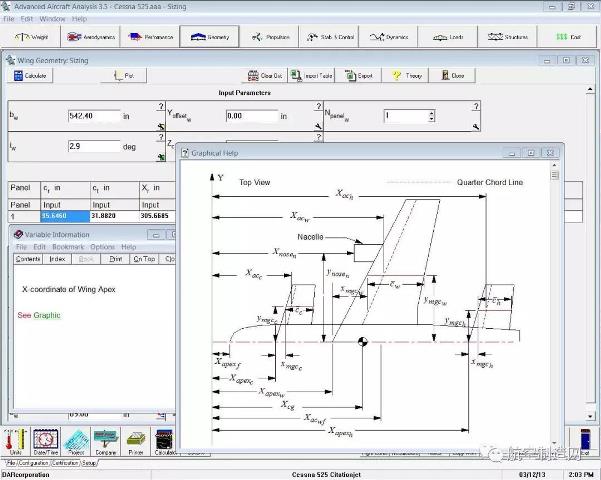Open the main Window menu
Image resolution: width=601 pixels, height=480 pixels.
coord(53,19)
